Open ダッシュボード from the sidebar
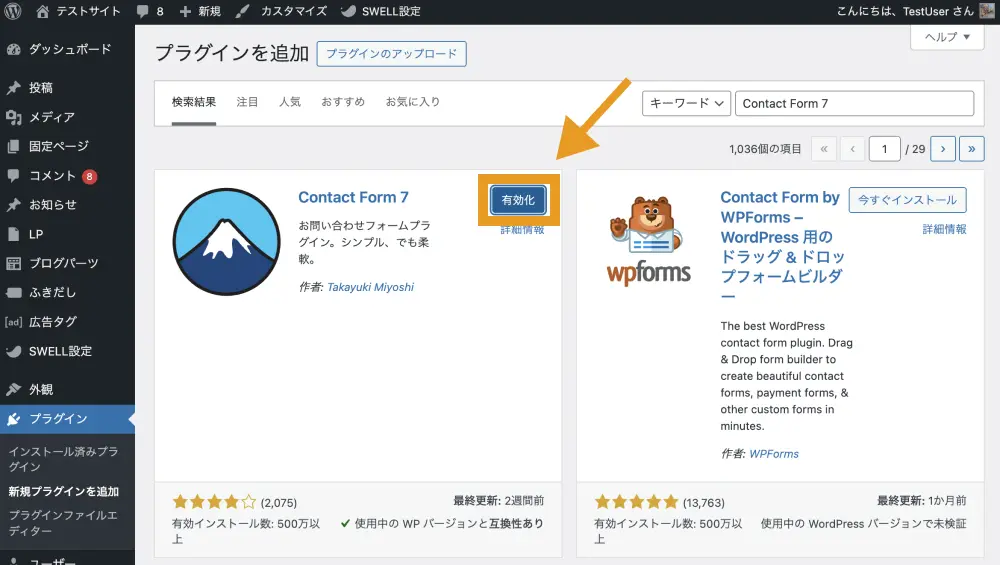Screen dimensions: 1000x565 (x=69, y=49)
